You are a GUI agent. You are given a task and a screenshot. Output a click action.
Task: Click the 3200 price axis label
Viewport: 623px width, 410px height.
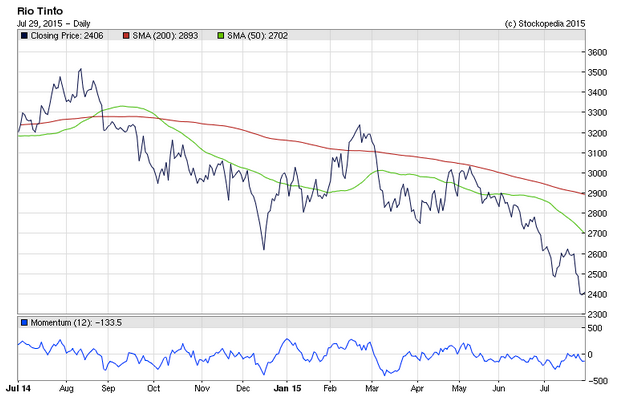(x=597, y=133)
